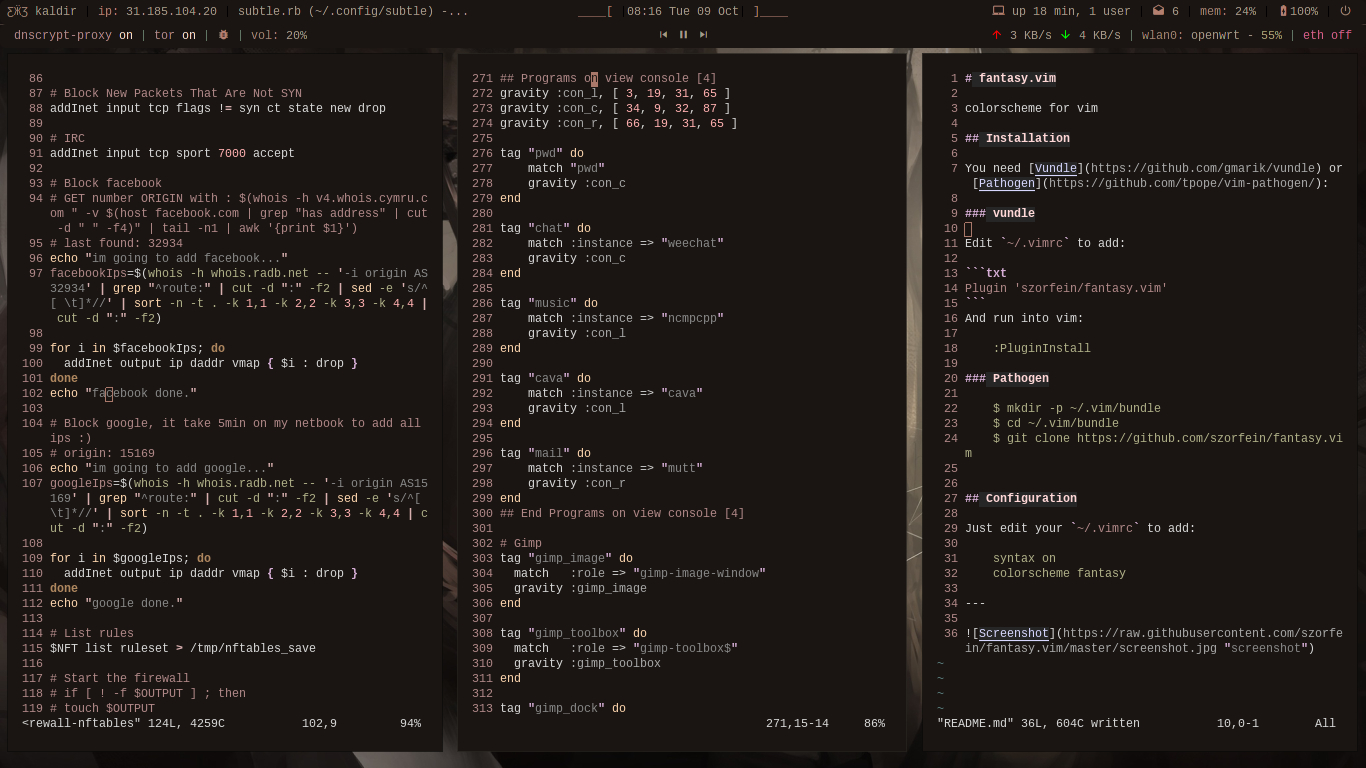This screenshot has height=768, width=1366.
Task: Click the green download arrow icon
Action: (x=1065, y=35)
